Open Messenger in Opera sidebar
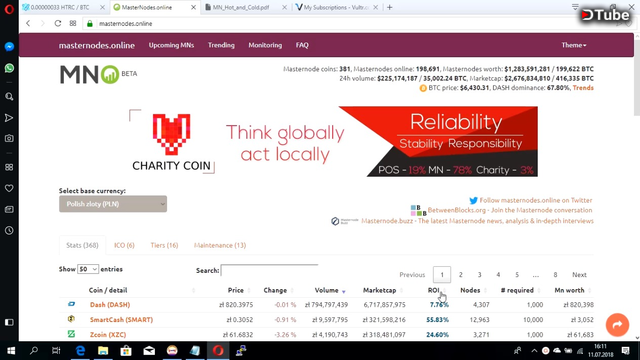Image resolution: width=640 pixels, height=360 pixels. (9, 47)
